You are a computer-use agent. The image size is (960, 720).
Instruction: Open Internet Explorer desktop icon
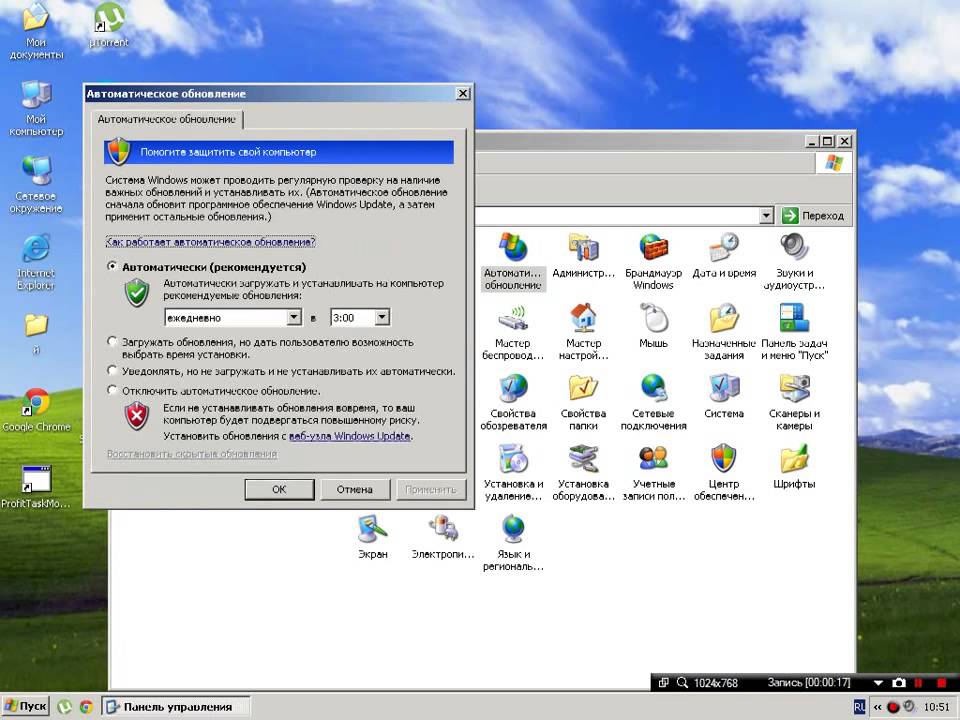(x=36, y=261)
